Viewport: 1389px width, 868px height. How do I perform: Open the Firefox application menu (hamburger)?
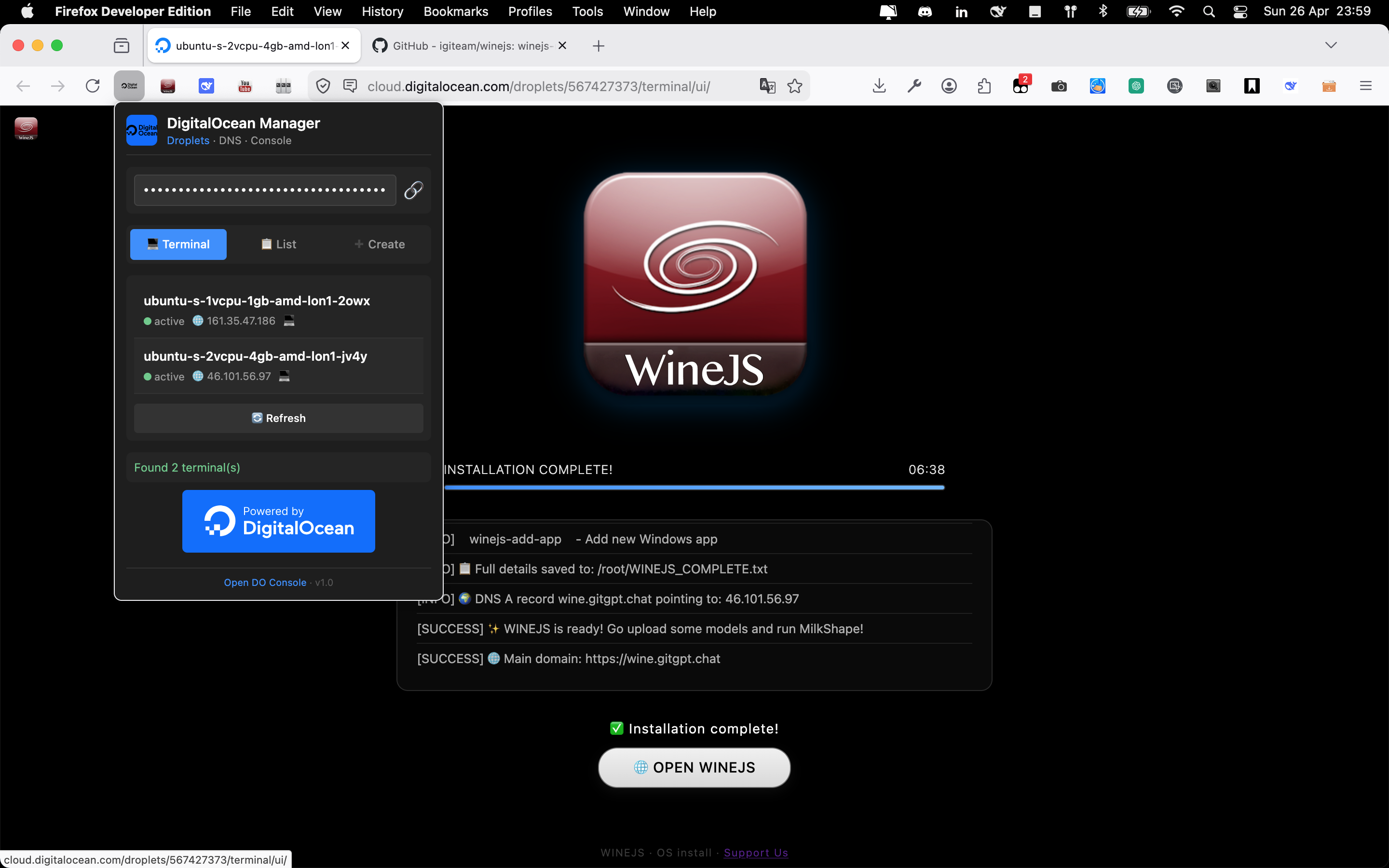[x=1365, y=86]
